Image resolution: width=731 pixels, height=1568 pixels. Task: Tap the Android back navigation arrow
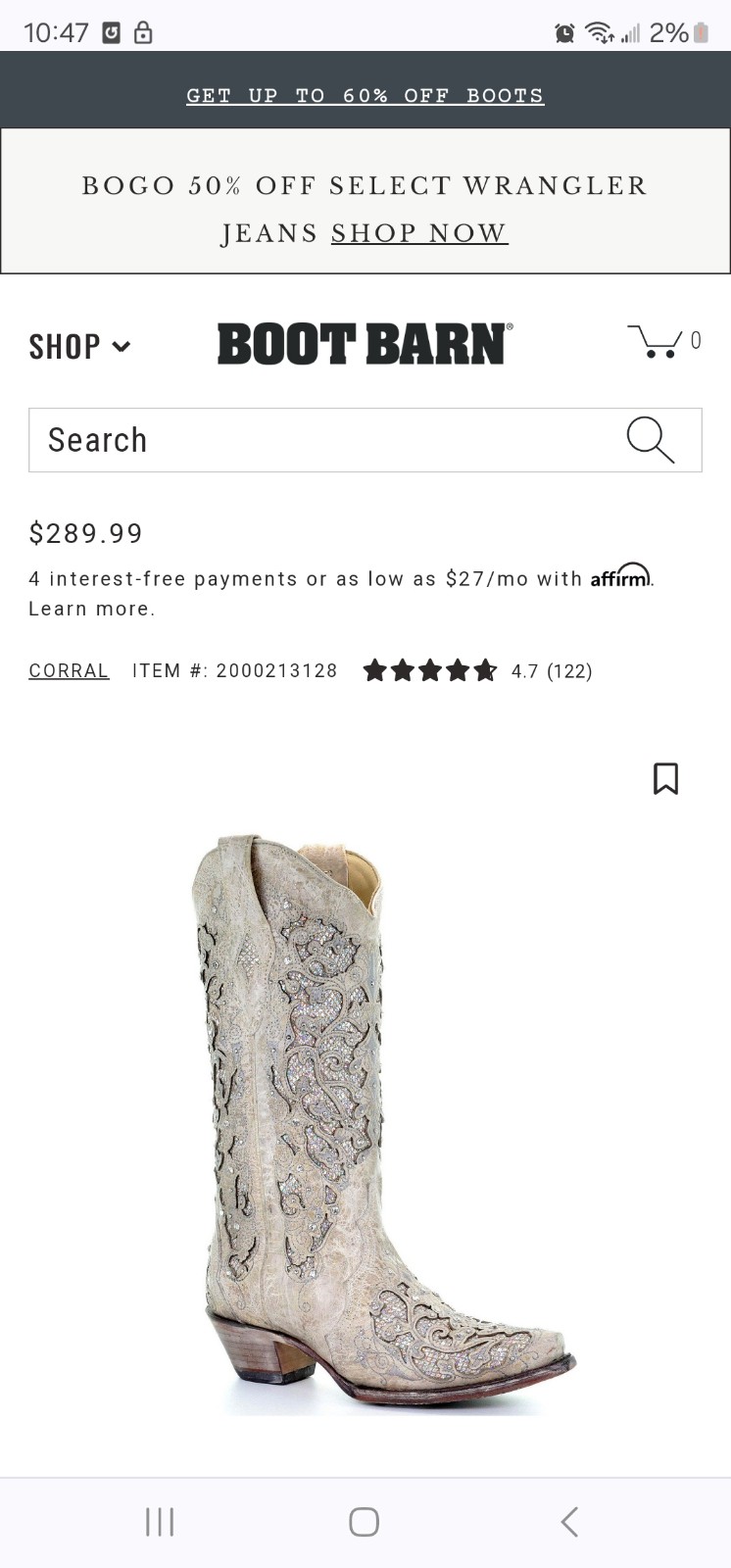coord(569,1521)
